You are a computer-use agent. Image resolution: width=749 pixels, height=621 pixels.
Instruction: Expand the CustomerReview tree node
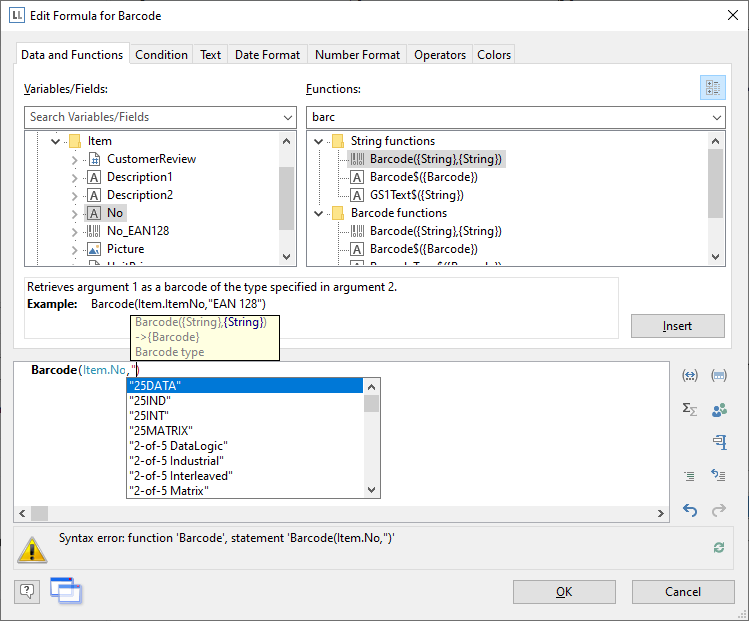[74, 159]
